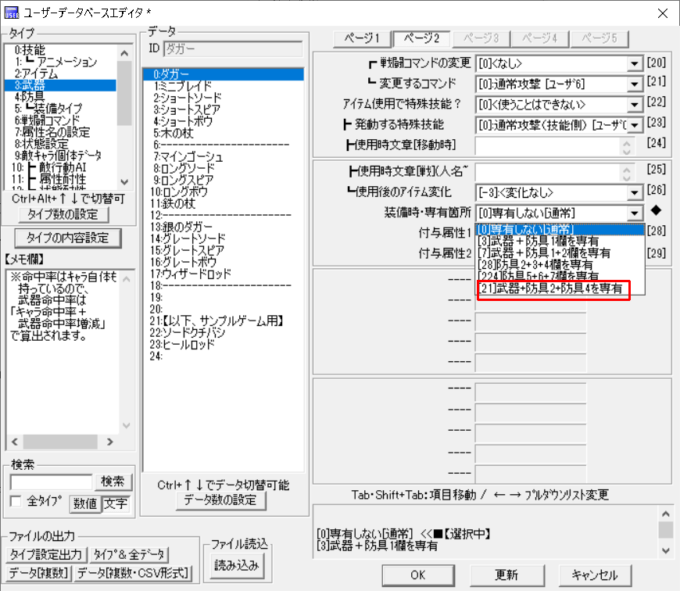Switch to the ページ1 tab
The height and width of the screenshot is (591, 680).
pos(363,39)
